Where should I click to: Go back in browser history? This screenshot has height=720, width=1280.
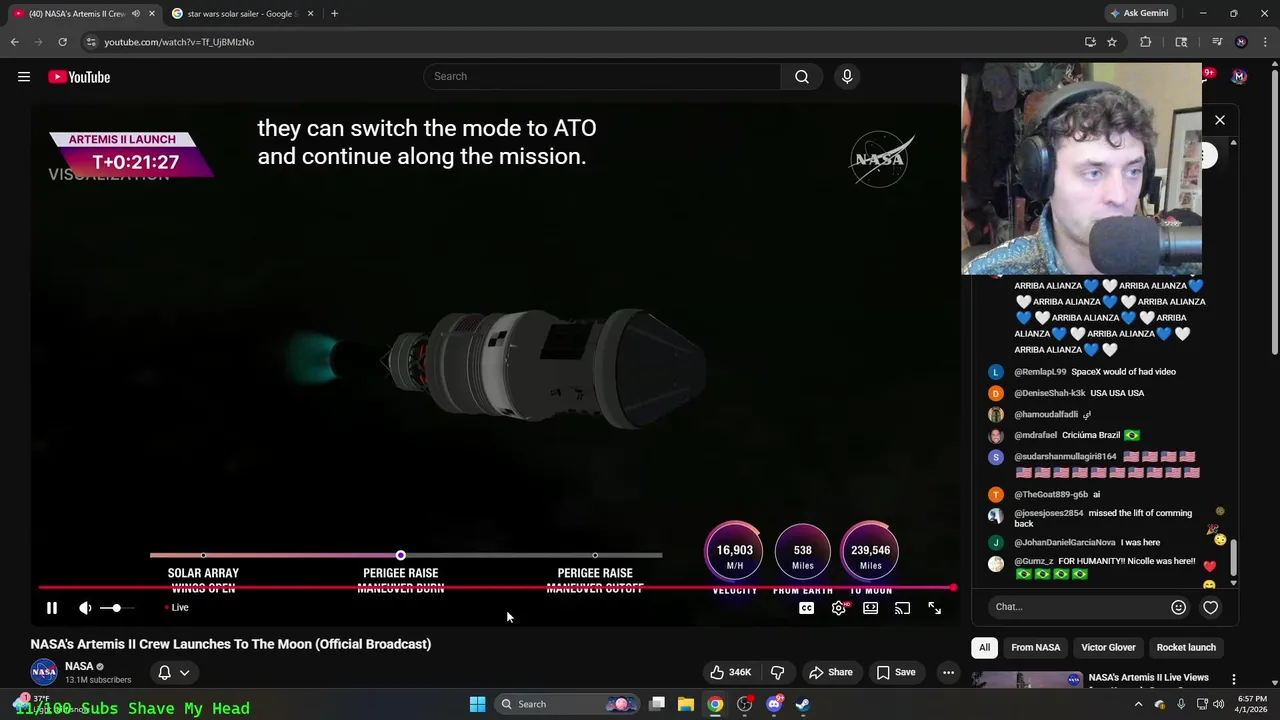point(14,42)
